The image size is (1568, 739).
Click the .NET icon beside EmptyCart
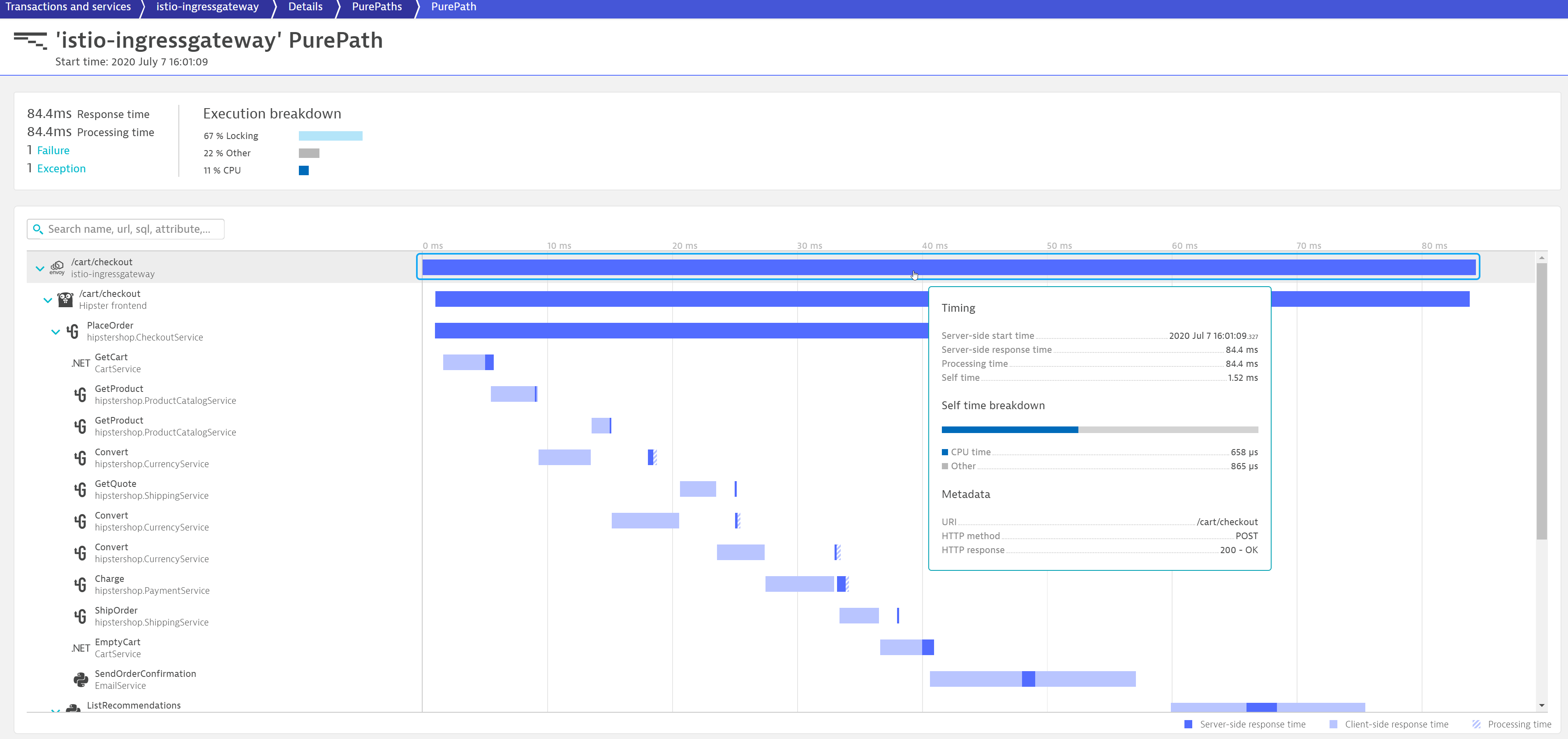[80, 648]
